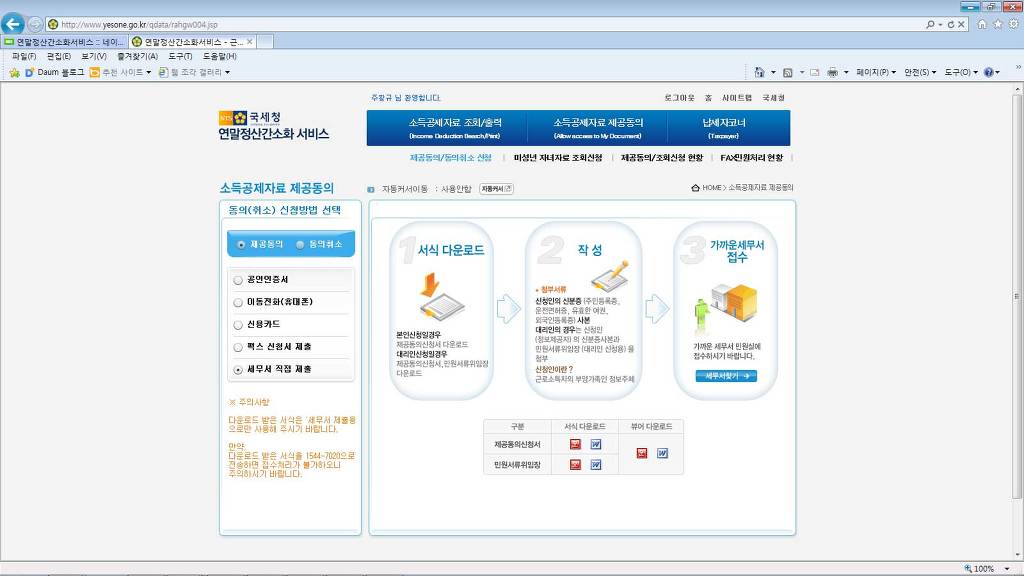
Task: Open the 즐겨찾기(A) menu
Action: click(137, 57)
